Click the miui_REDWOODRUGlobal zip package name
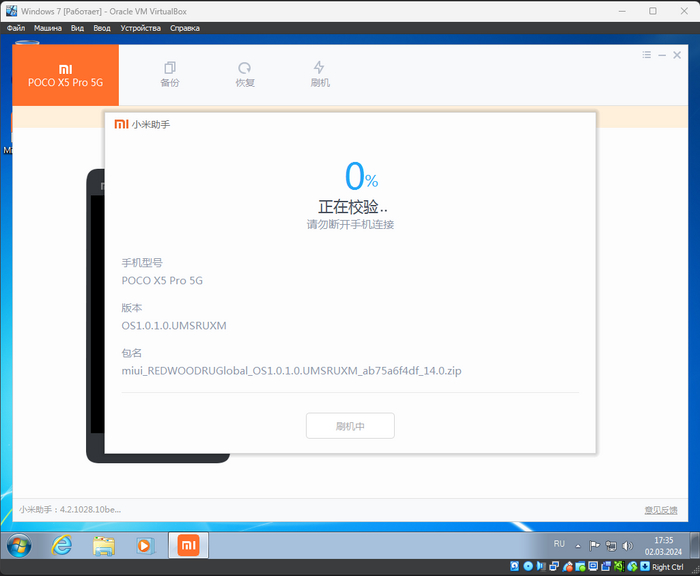Screen dimensions: 700x576 291,371
